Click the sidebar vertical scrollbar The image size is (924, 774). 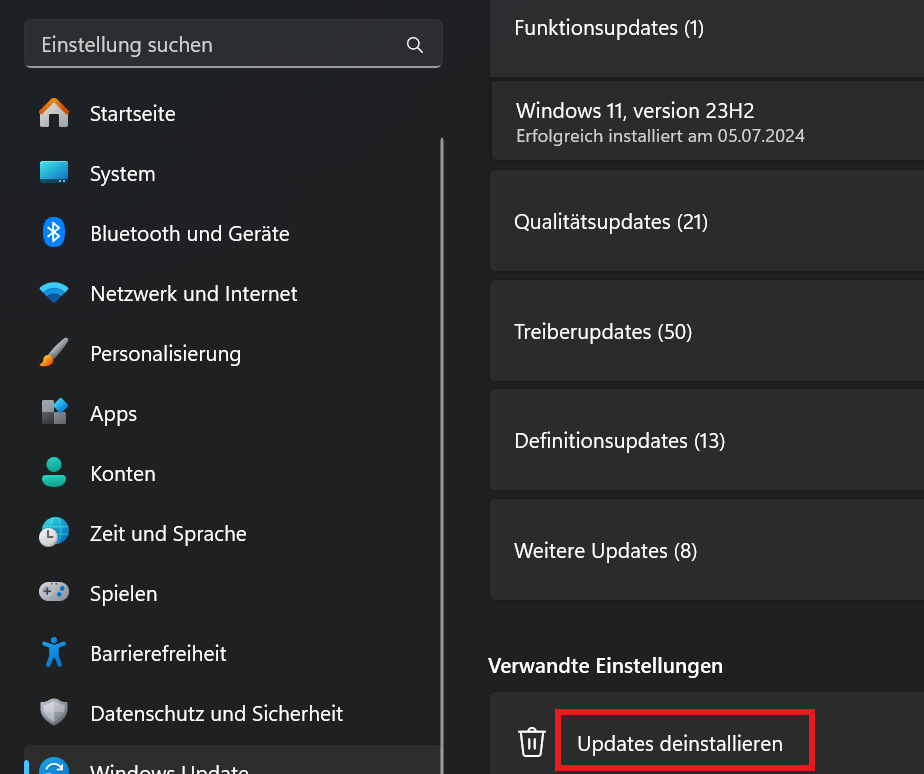point(441,454)
